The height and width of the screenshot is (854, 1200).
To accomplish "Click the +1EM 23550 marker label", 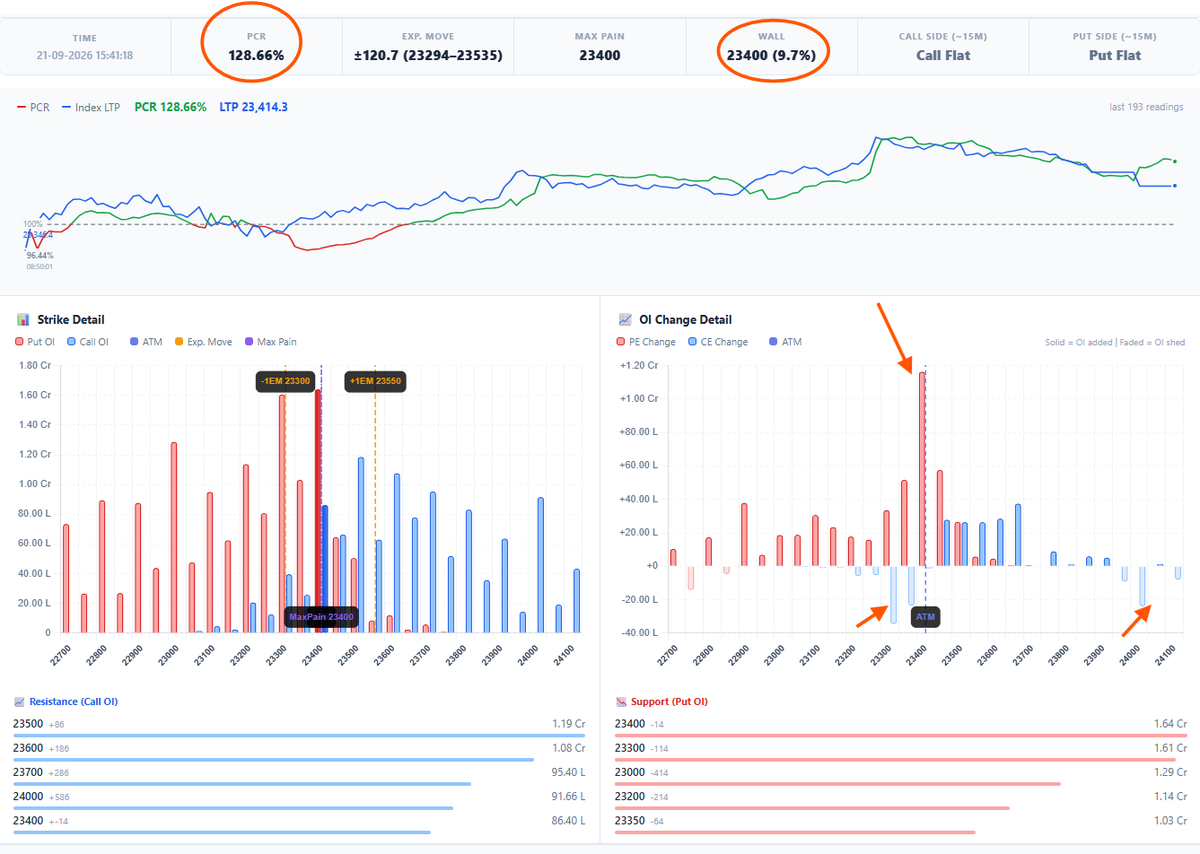I will [x=376, y=381].
